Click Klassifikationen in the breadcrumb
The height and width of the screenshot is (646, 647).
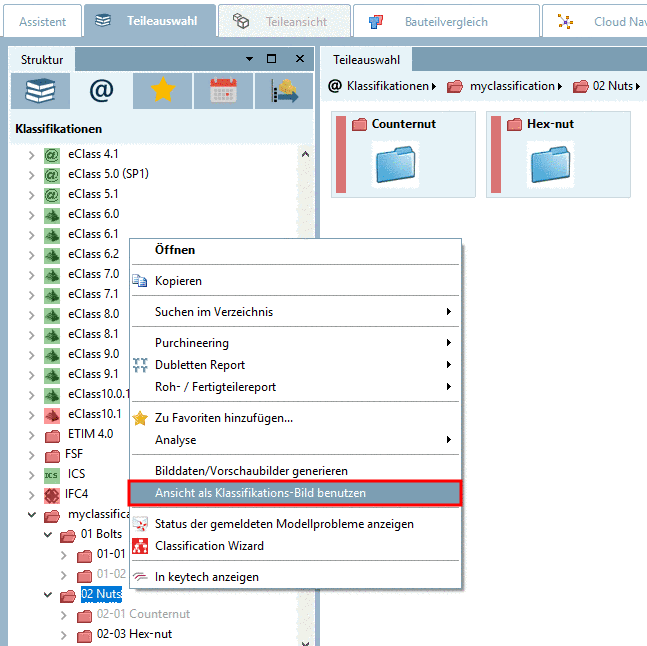click(387, 86)
